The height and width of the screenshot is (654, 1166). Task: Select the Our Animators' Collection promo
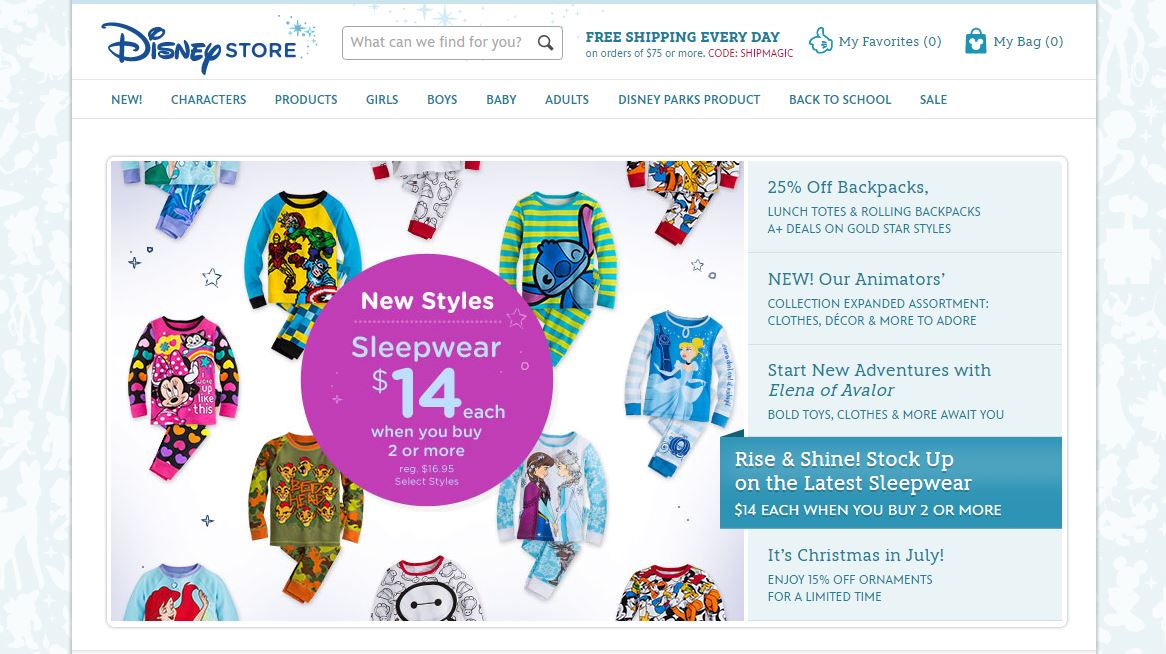tap(905, 298)
